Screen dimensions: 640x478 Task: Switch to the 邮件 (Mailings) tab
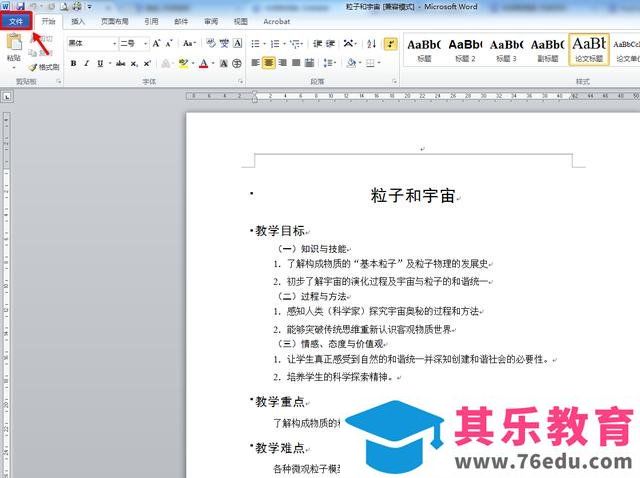click(x=181, y=21)
